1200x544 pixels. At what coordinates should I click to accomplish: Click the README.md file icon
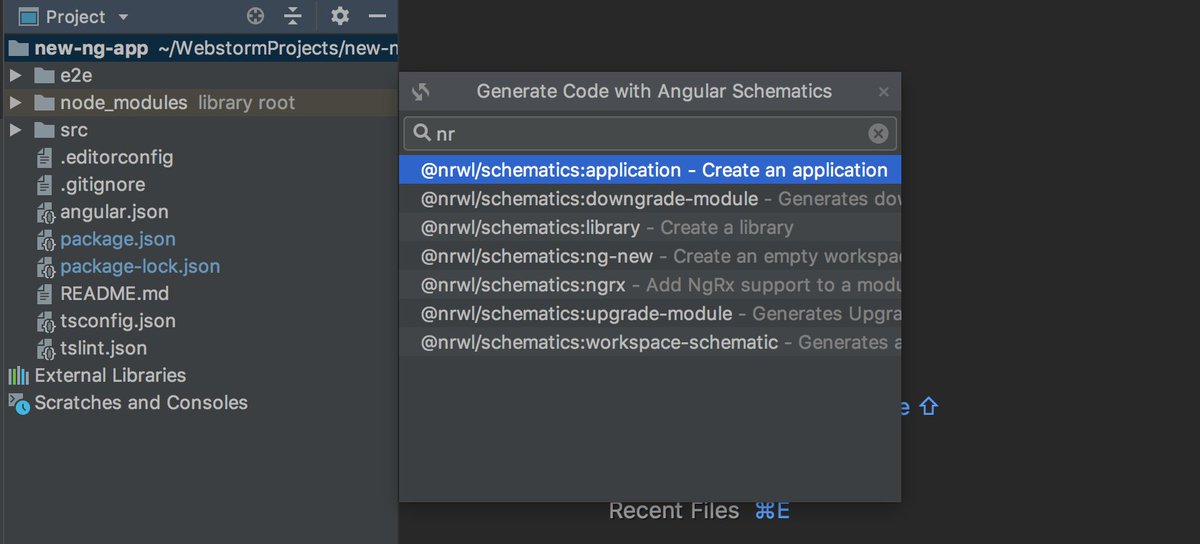pyautogui.click(x=44, y=294)
